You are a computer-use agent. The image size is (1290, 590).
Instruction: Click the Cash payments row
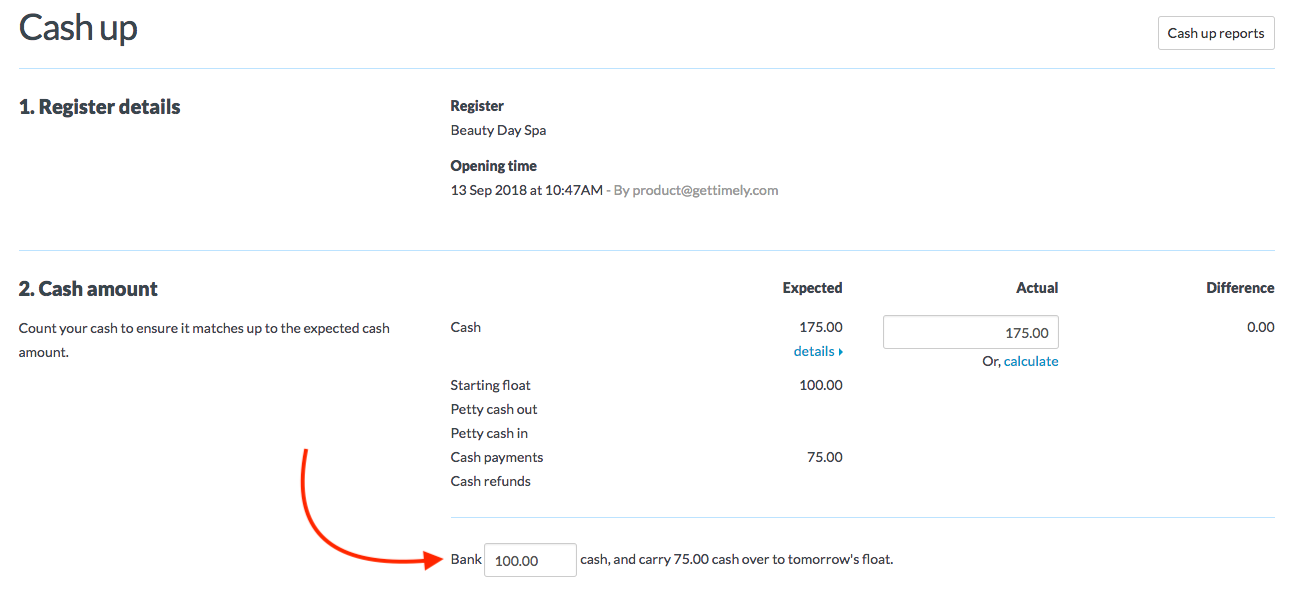(x=496, y=457)
